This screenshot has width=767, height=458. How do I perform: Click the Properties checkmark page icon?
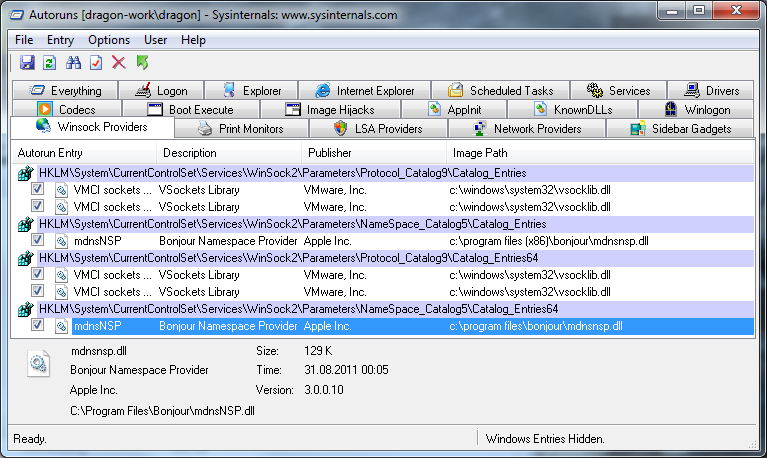point(96,63)
